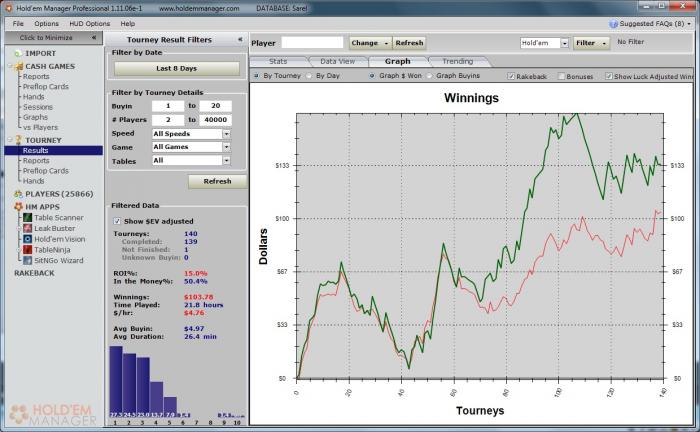Open SitNGo Wizard app icon

[x=28, y=260]
